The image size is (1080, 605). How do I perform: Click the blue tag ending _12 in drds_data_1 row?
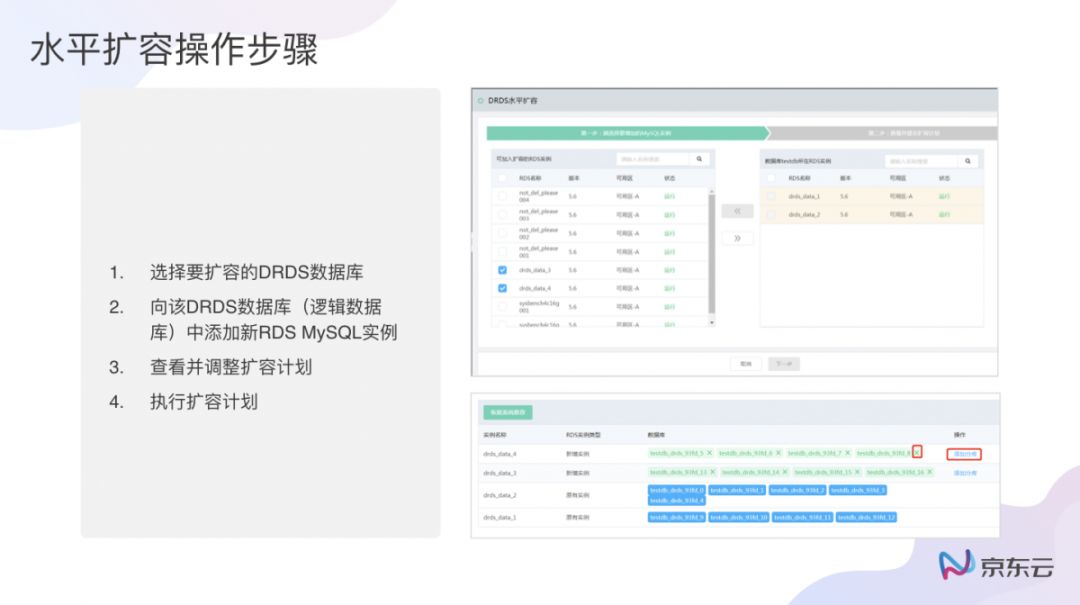tap(866, 517)
